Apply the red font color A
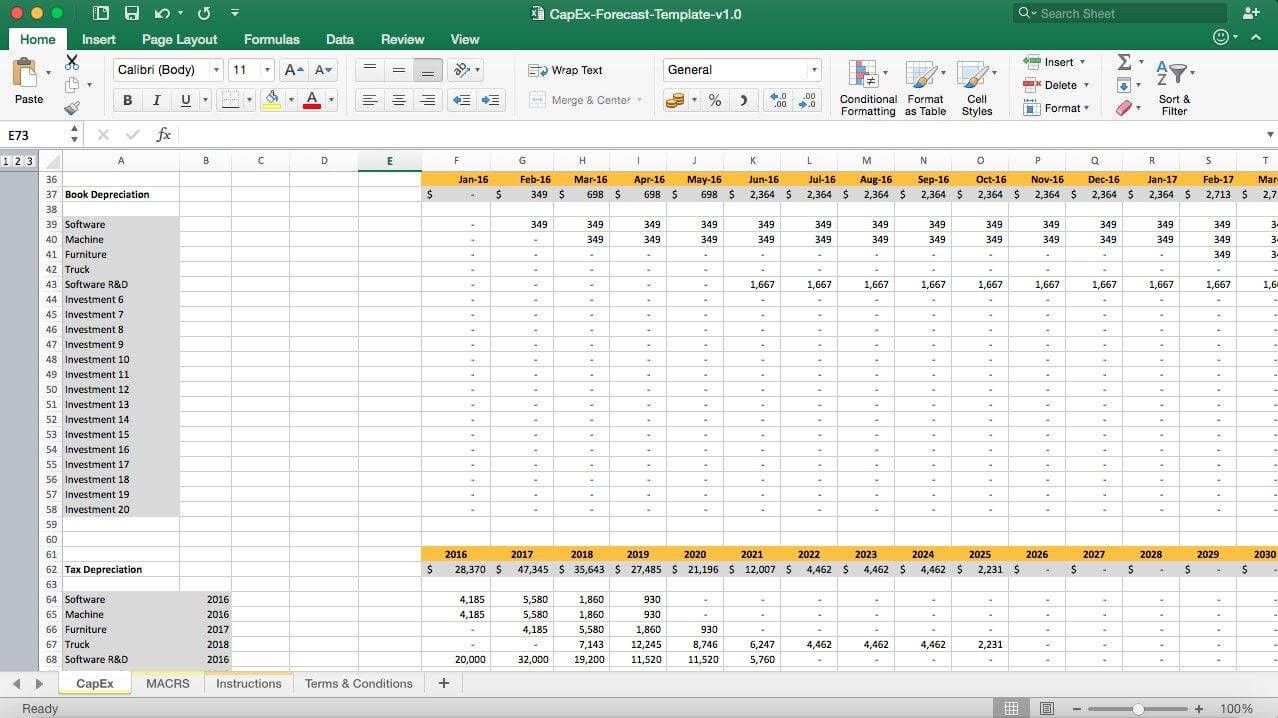The height and width of the screenshot is (718, 1278). pos(312,100)
